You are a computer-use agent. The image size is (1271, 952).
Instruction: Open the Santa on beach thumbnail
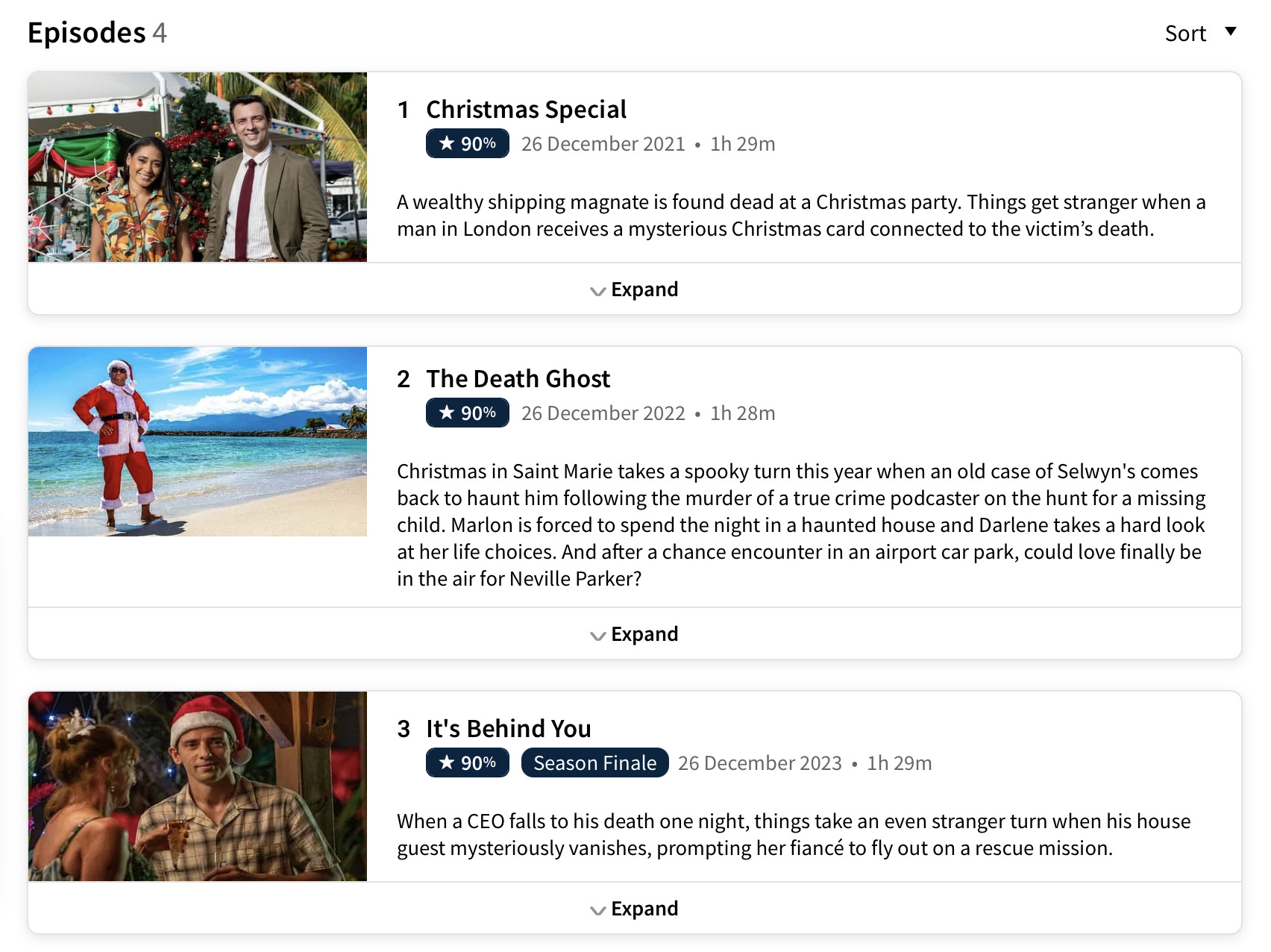pyautogui.click(x=198, y=442)
